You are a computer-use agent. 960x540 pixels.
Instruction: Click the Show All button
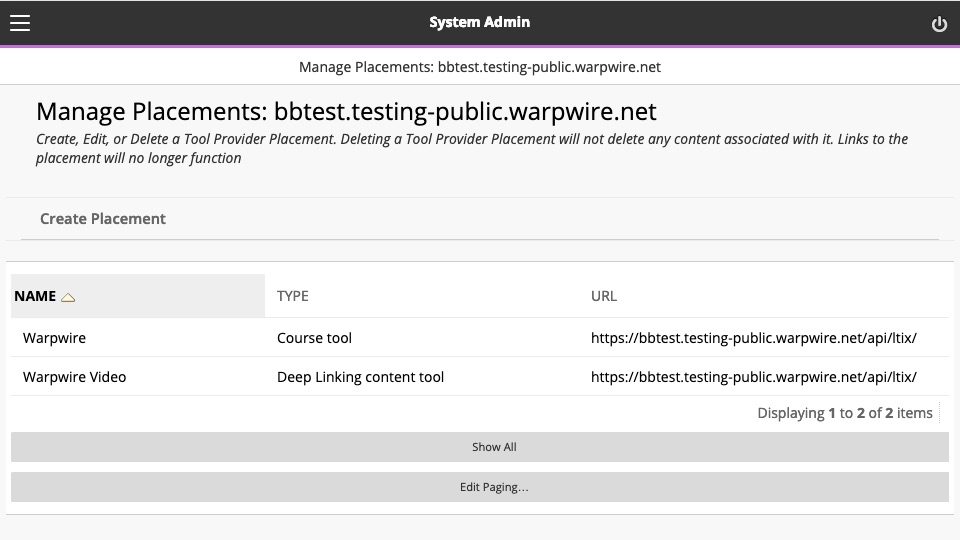click(x=480, y=447)
